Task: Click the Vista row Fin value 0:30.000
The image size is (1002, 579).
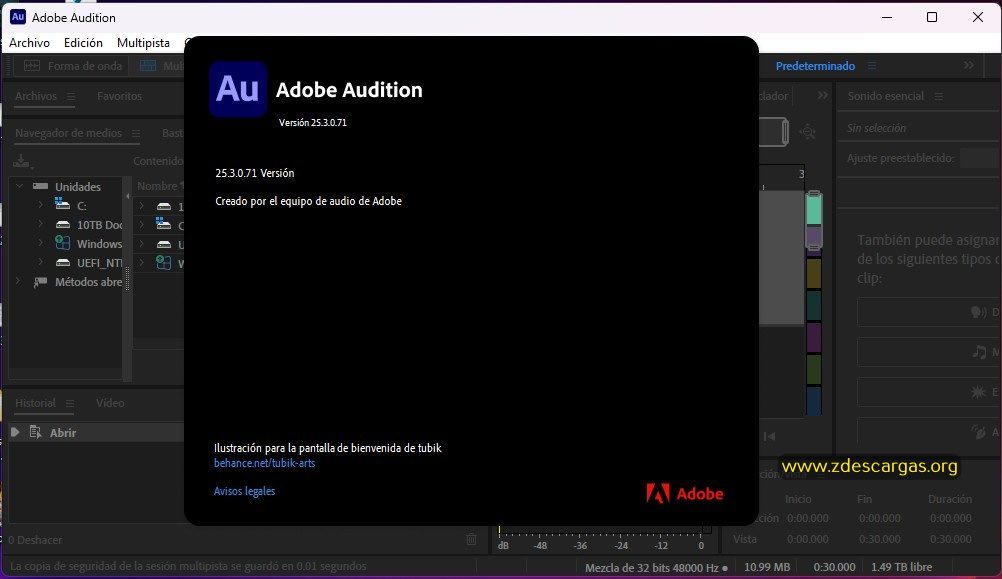Action: (x=879, y=539)
